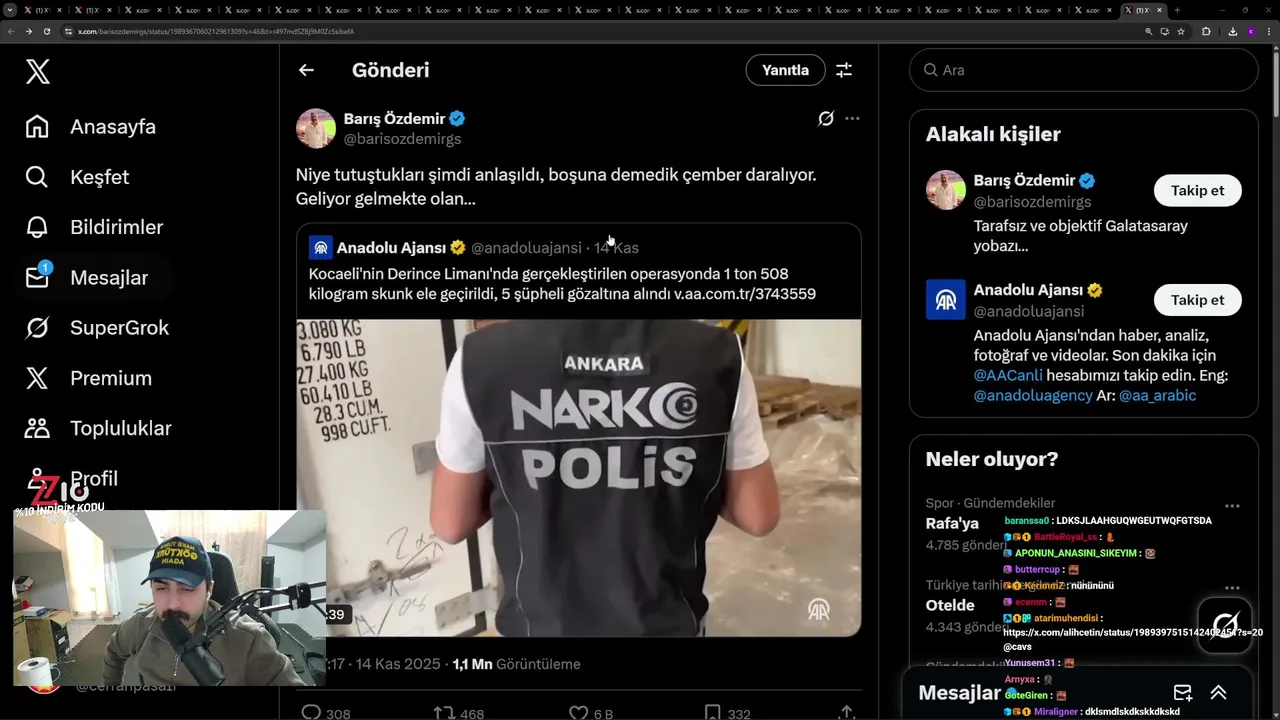
Task: Switch to the first browser tab
Action: (x=43, y=10)
